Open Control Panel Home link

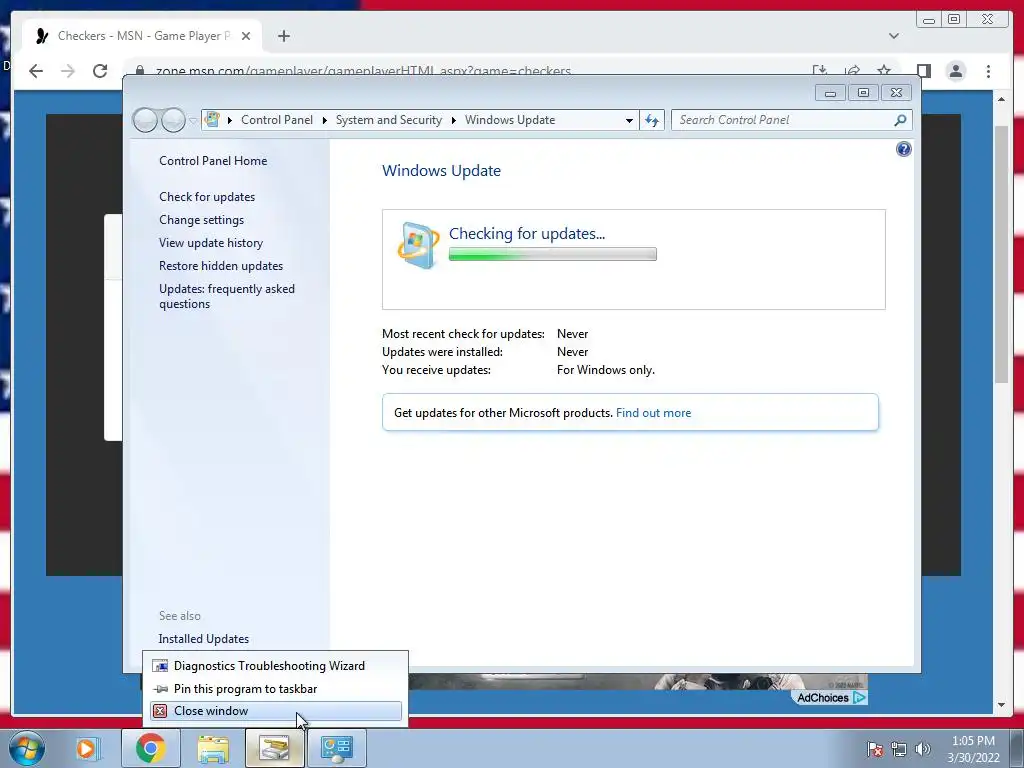[x=213, y=161]
